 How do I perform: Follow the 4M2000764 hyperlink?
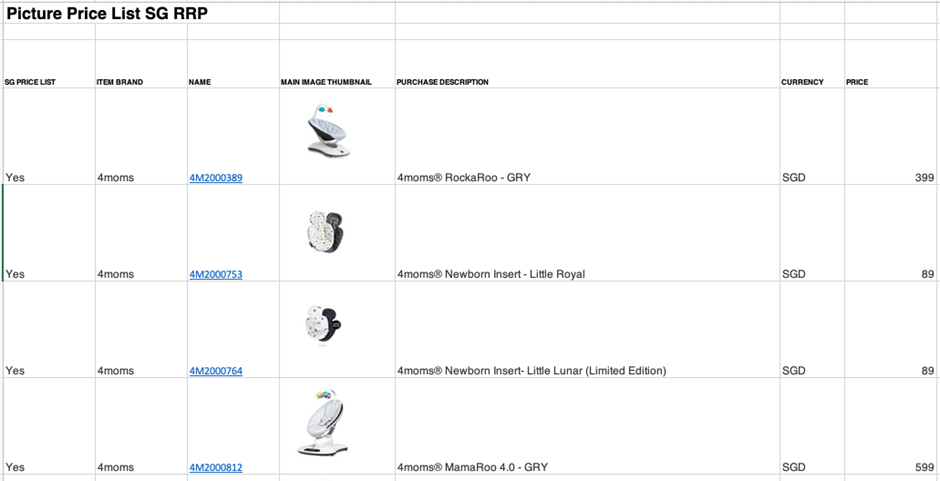pos(216,371)
